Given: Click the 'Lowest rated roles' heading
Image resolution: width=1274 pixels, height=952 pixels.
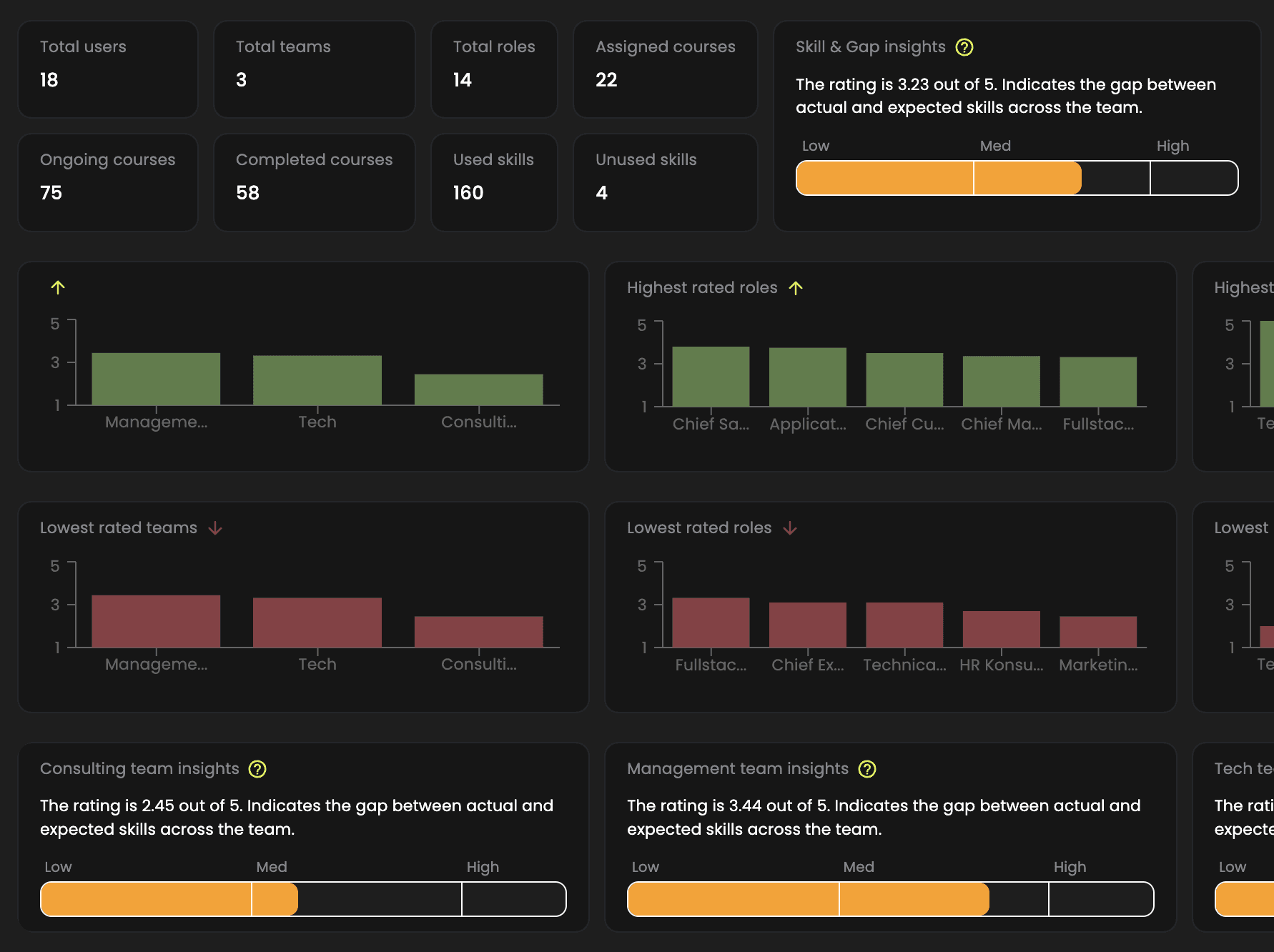Looking at the screenshot, I should click(699, 528).
